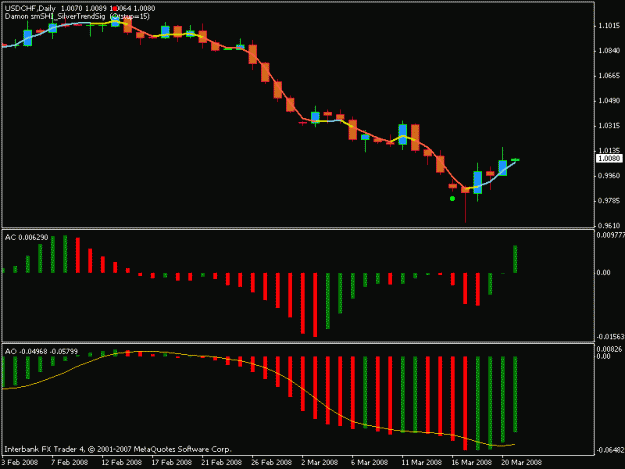Click the 0.9785 price scale label
Image resolution: width=625 pixels, height=469 pixels.
point(609,201)
